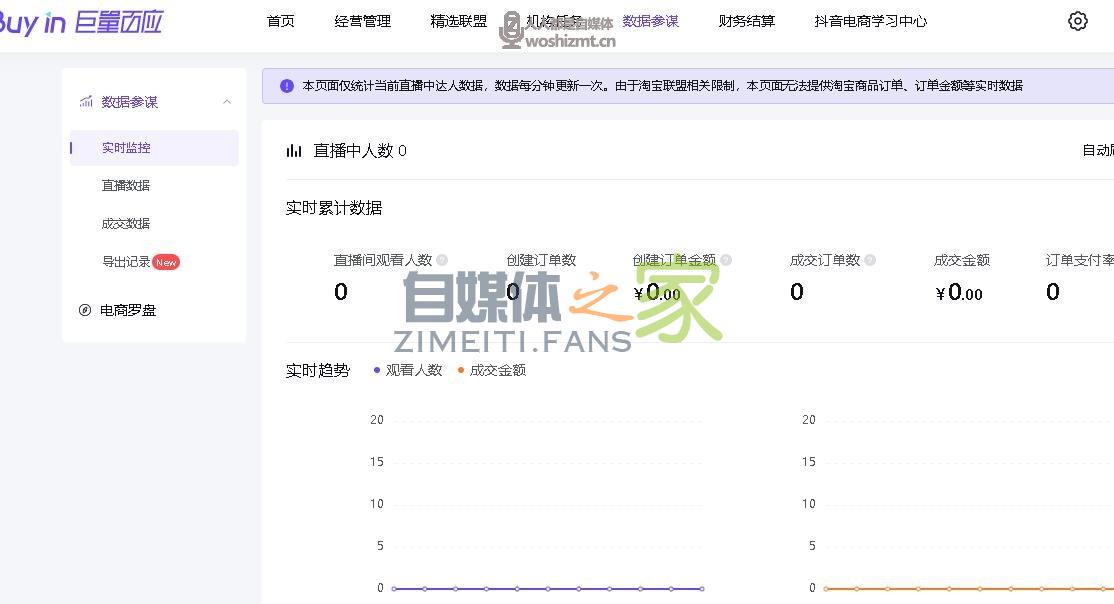Open 抖音电商学习中心 link
This screenshot has height=604, width=1114.
point(870,21)
